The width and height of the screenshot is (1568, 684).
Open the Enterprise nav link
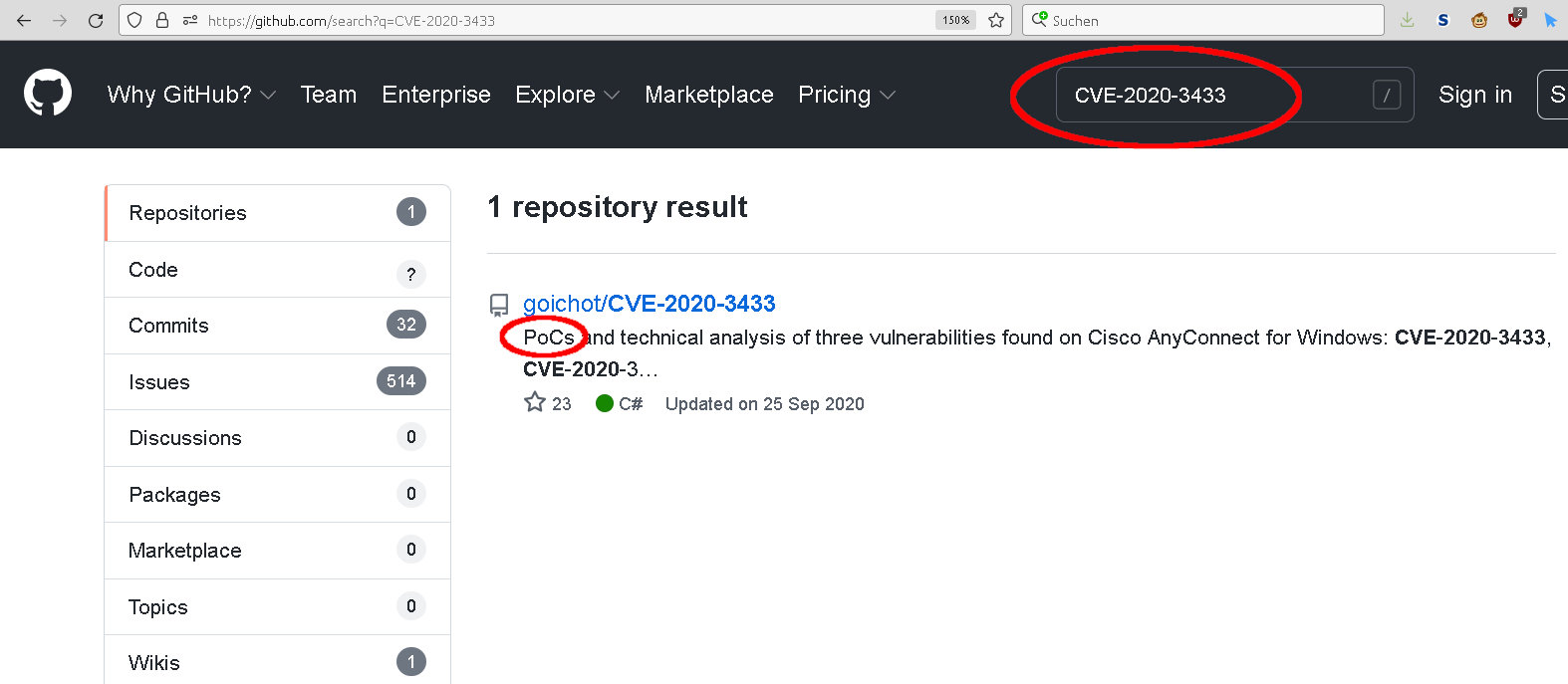tap(436, 95)
